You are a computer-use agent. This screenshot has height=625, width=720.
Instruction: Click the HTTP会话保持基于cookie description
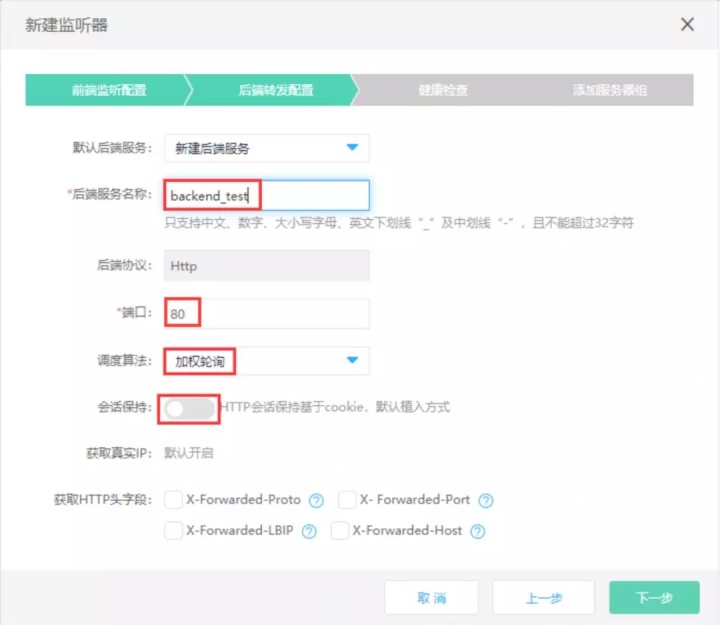pyautogui.click(x=336, y=407)
